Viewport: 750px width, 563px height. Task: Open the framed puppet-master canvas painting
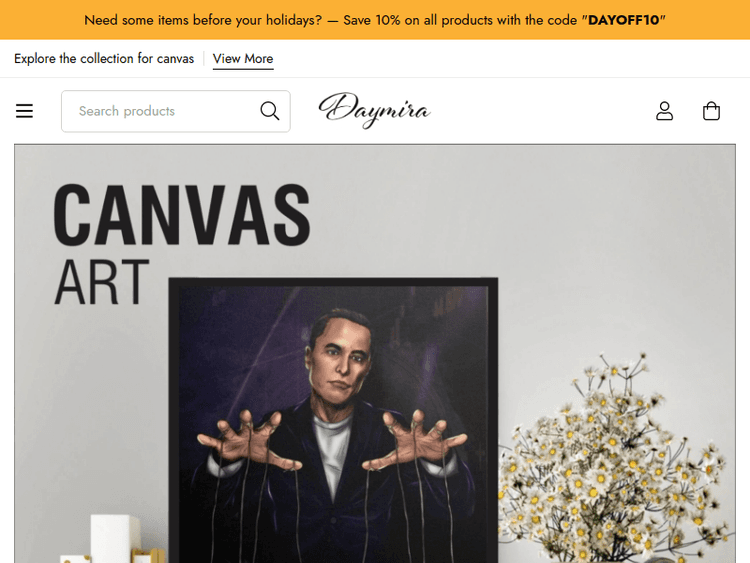(x=333, y=420)
